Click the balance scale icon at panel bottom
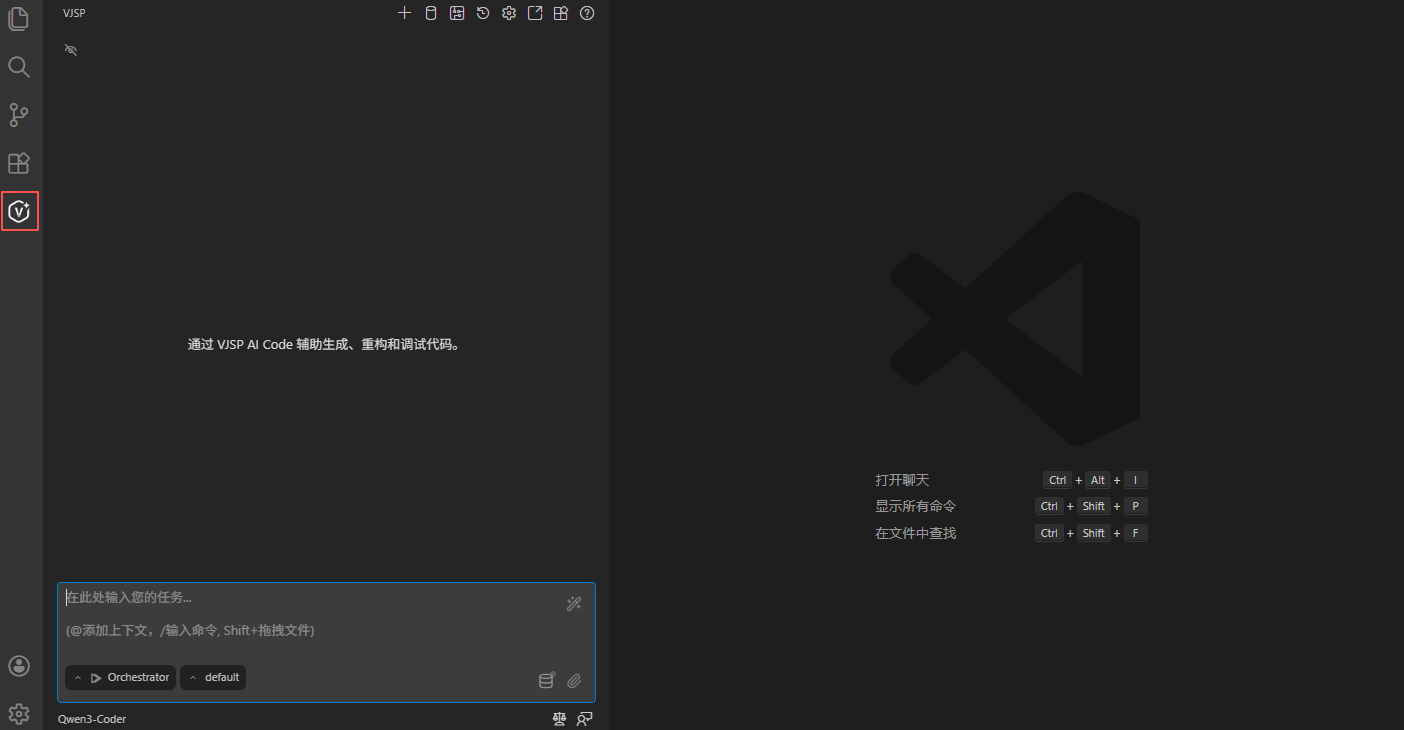This screenshot has height=730, width=1404. 560,718
